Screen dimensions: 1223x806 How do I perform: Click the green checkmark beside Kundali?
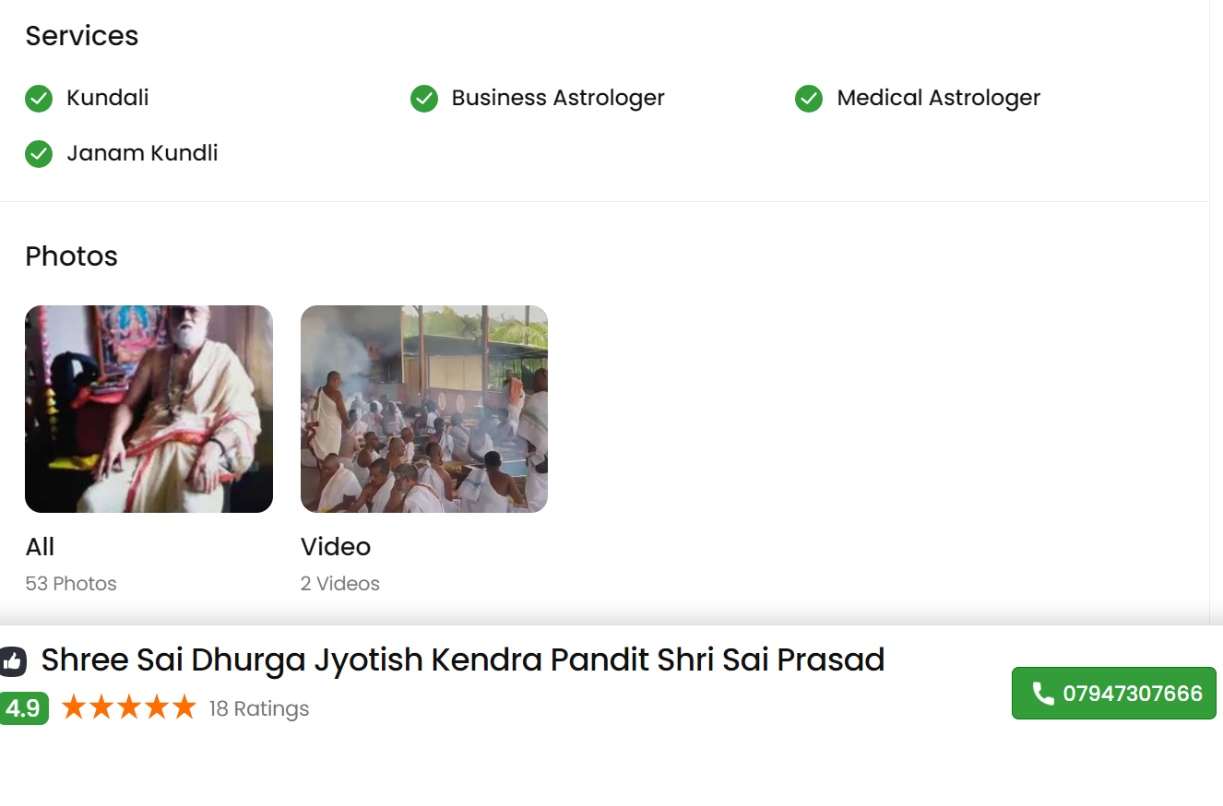38,98
